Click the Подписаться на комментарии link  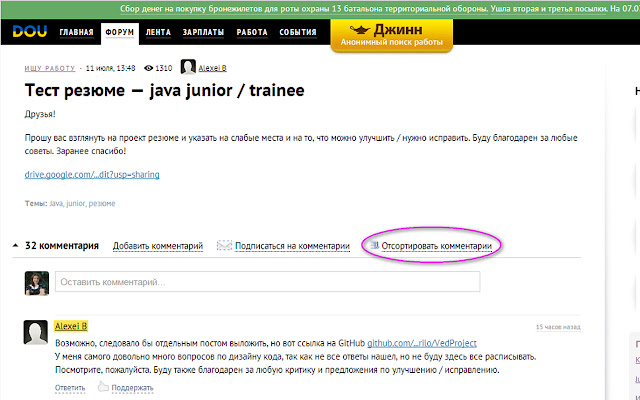292,246
